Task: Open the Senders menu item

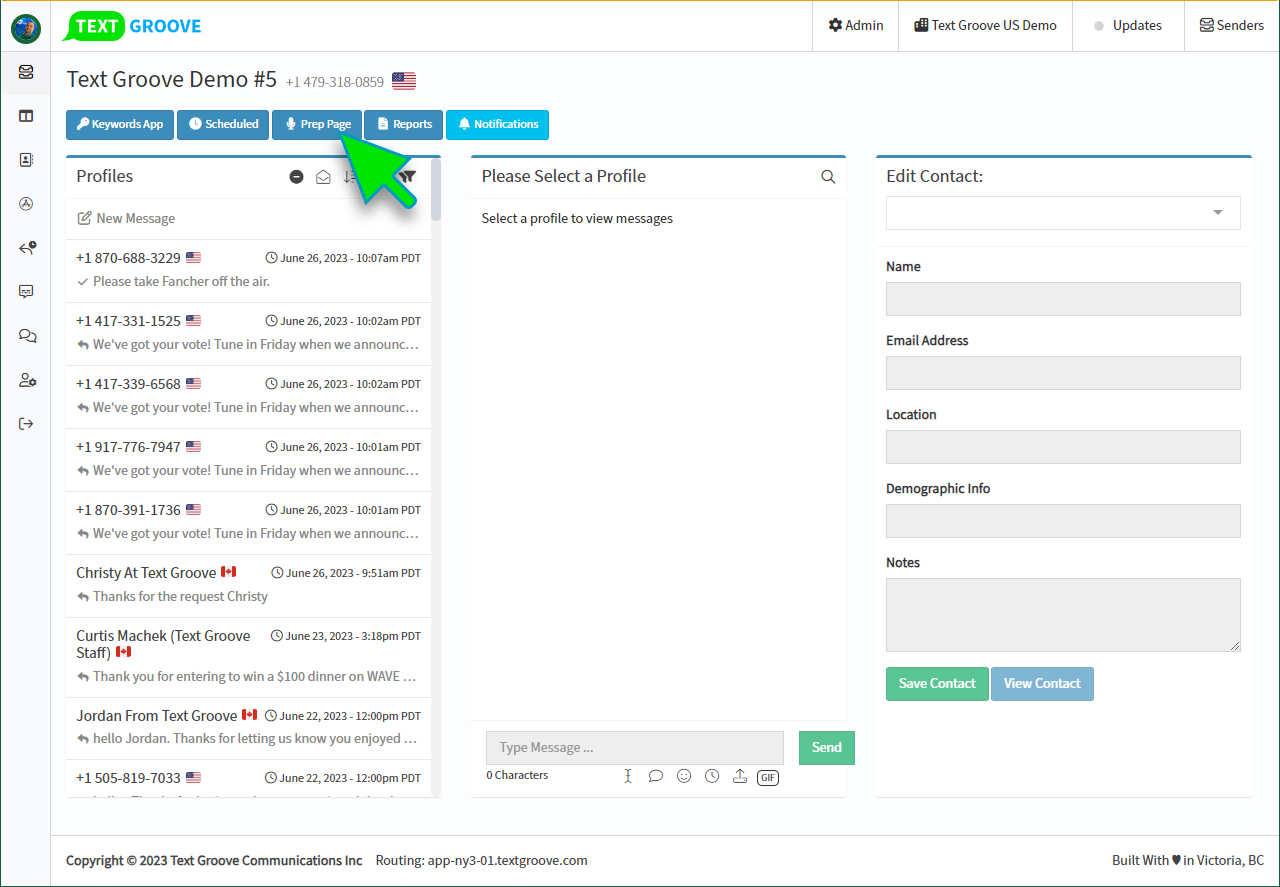Action: click(x=1232, y=26)
